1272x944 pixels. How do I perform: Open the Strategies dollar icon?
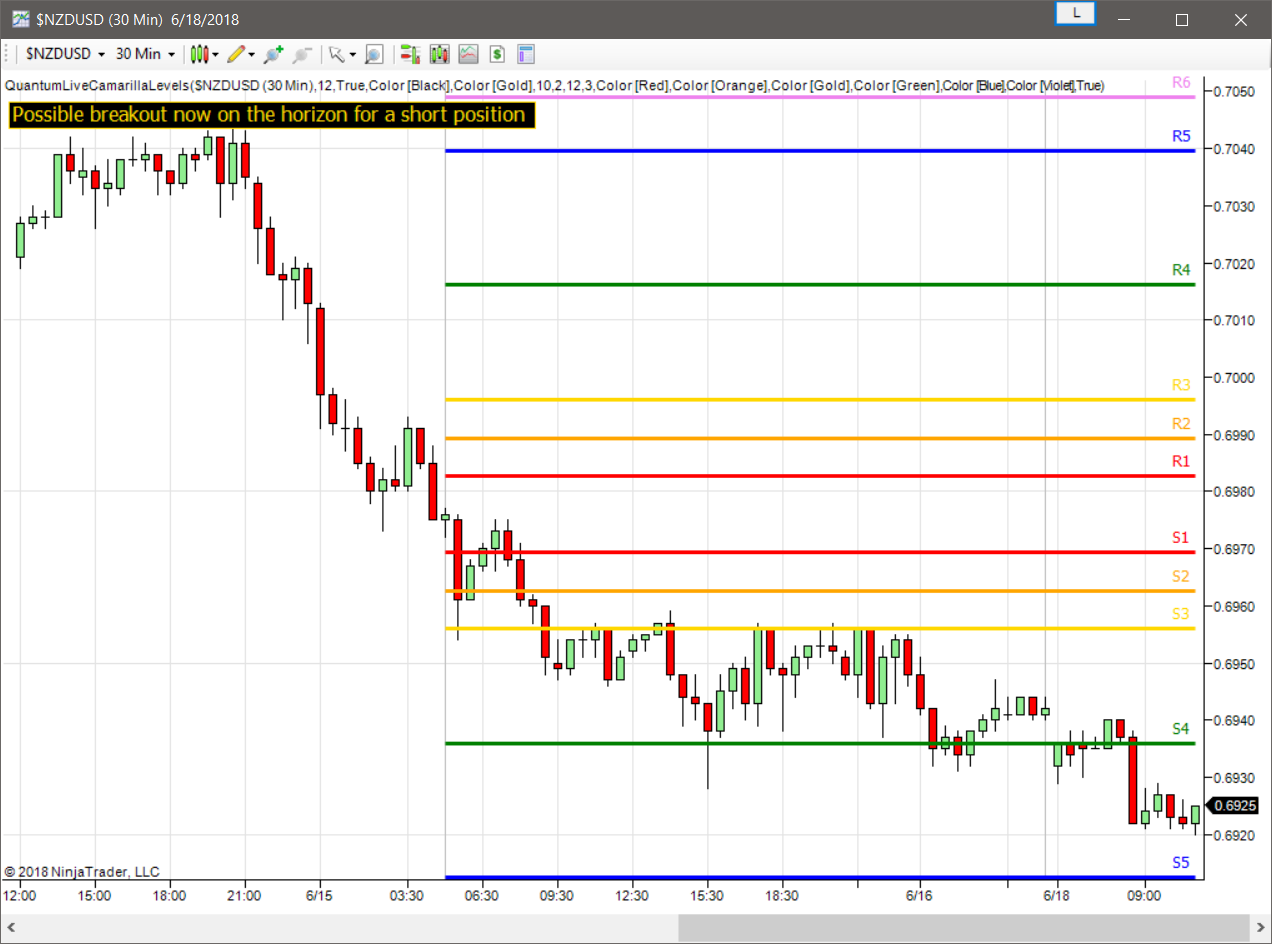(497, 54)
